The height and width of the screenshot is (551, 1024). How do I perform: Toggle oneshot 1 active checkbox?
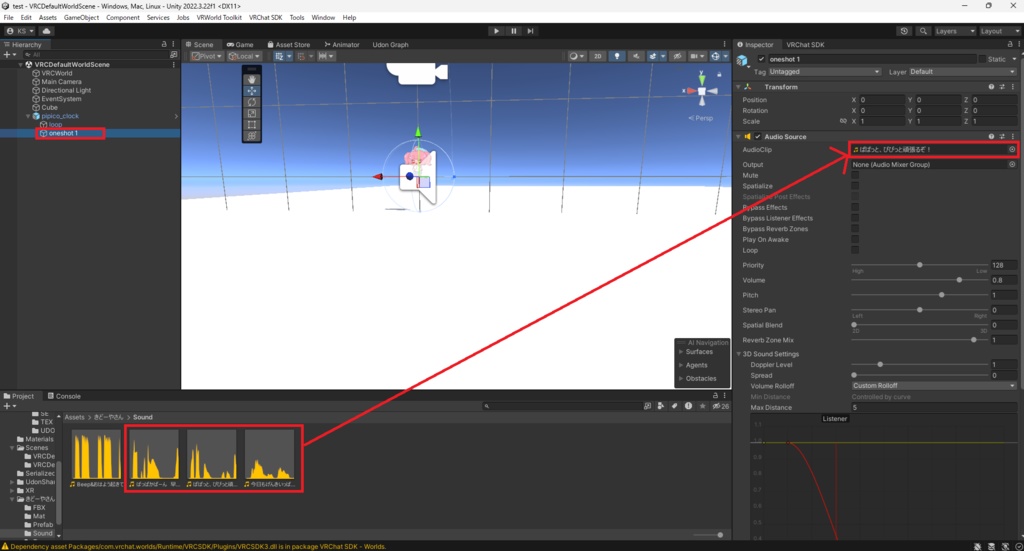click(x=761, y=59)
